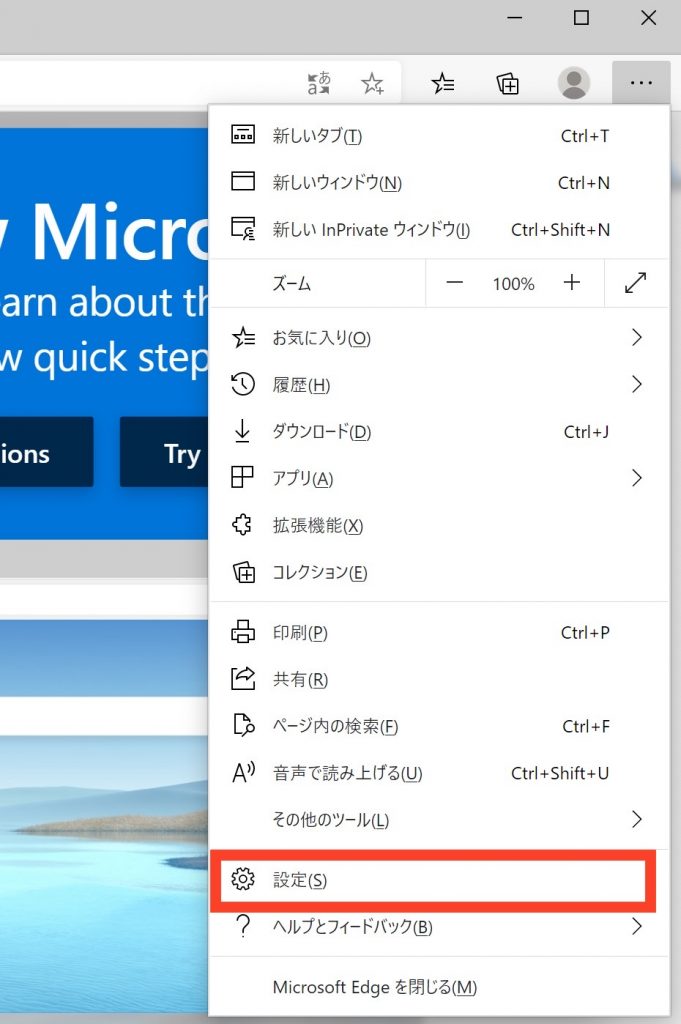
Task: Open the Collections toolbar icon
Action: [x=508, y=84]
